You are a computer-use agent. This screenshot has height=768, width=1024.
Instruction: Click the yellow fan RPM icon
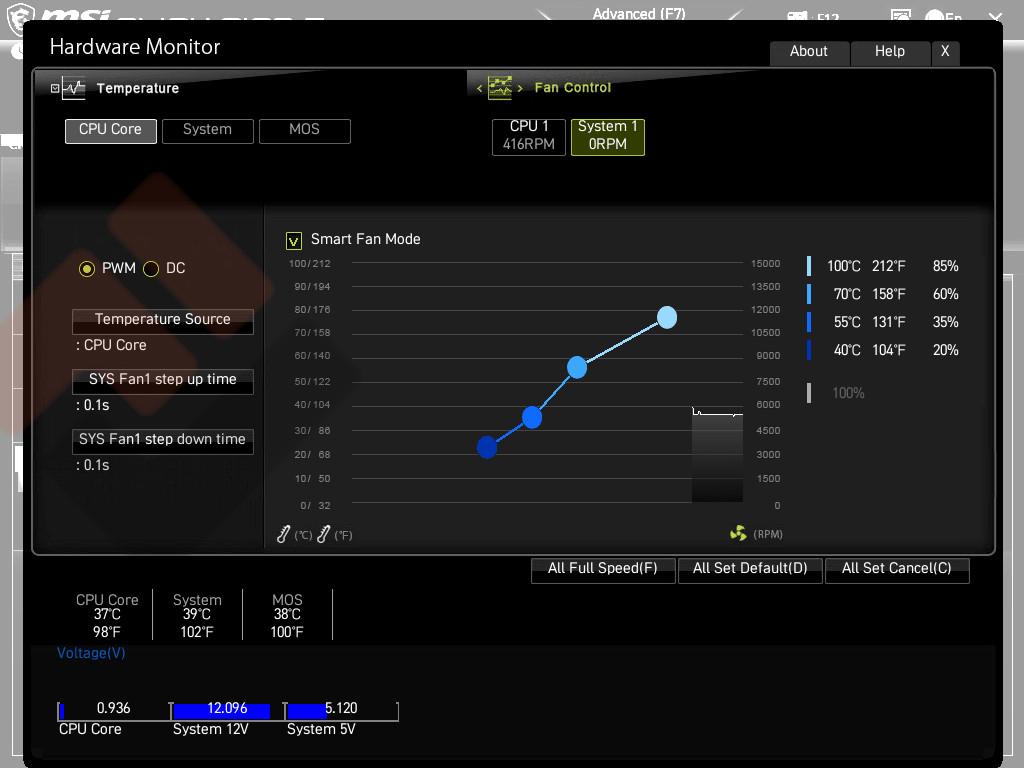[738, 534]
